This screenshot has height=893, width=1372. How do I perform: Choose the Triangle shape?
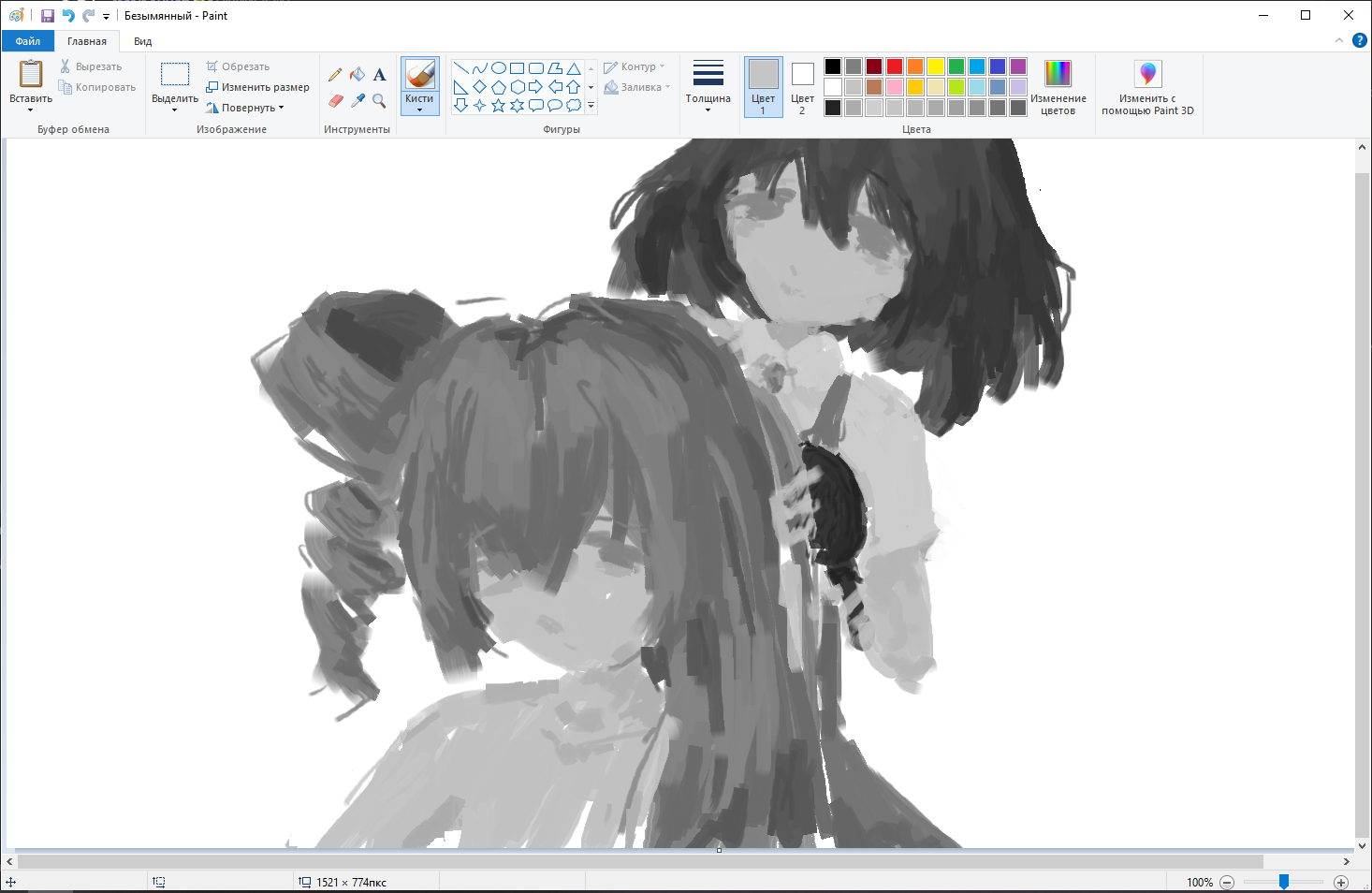573,68
